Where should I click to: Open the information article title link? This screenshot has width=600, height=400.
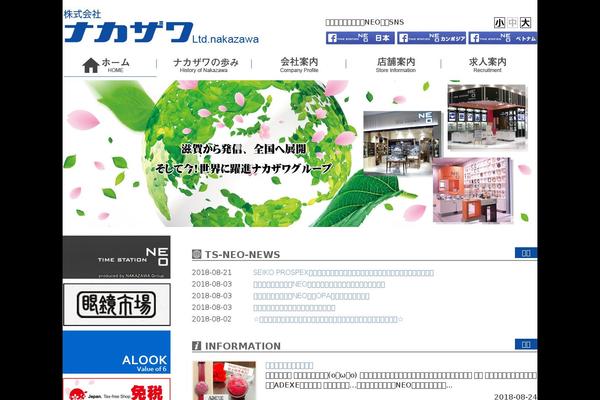click(289, 366)
